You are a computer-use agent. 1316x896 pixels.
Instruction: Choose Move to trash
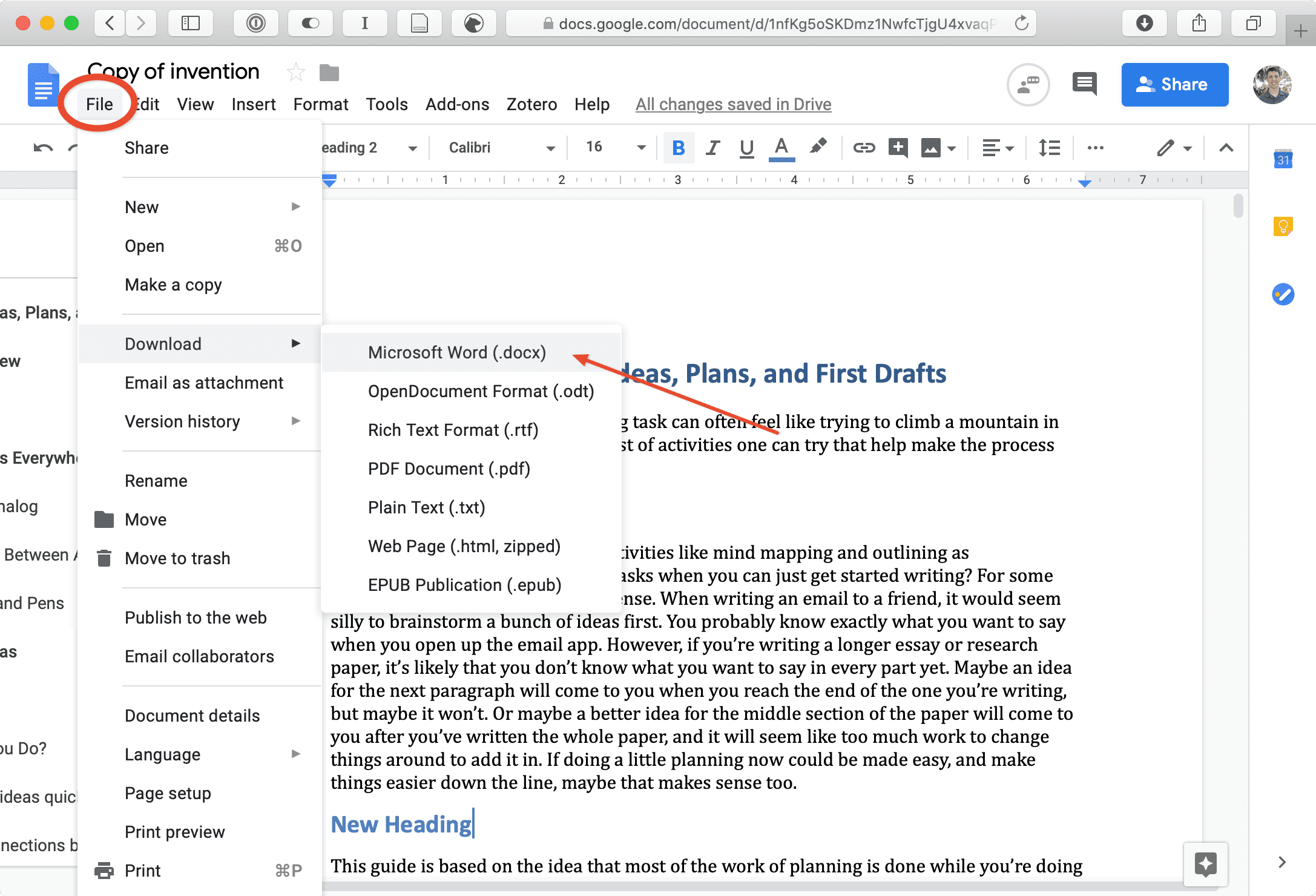click(x=200, y=558)
